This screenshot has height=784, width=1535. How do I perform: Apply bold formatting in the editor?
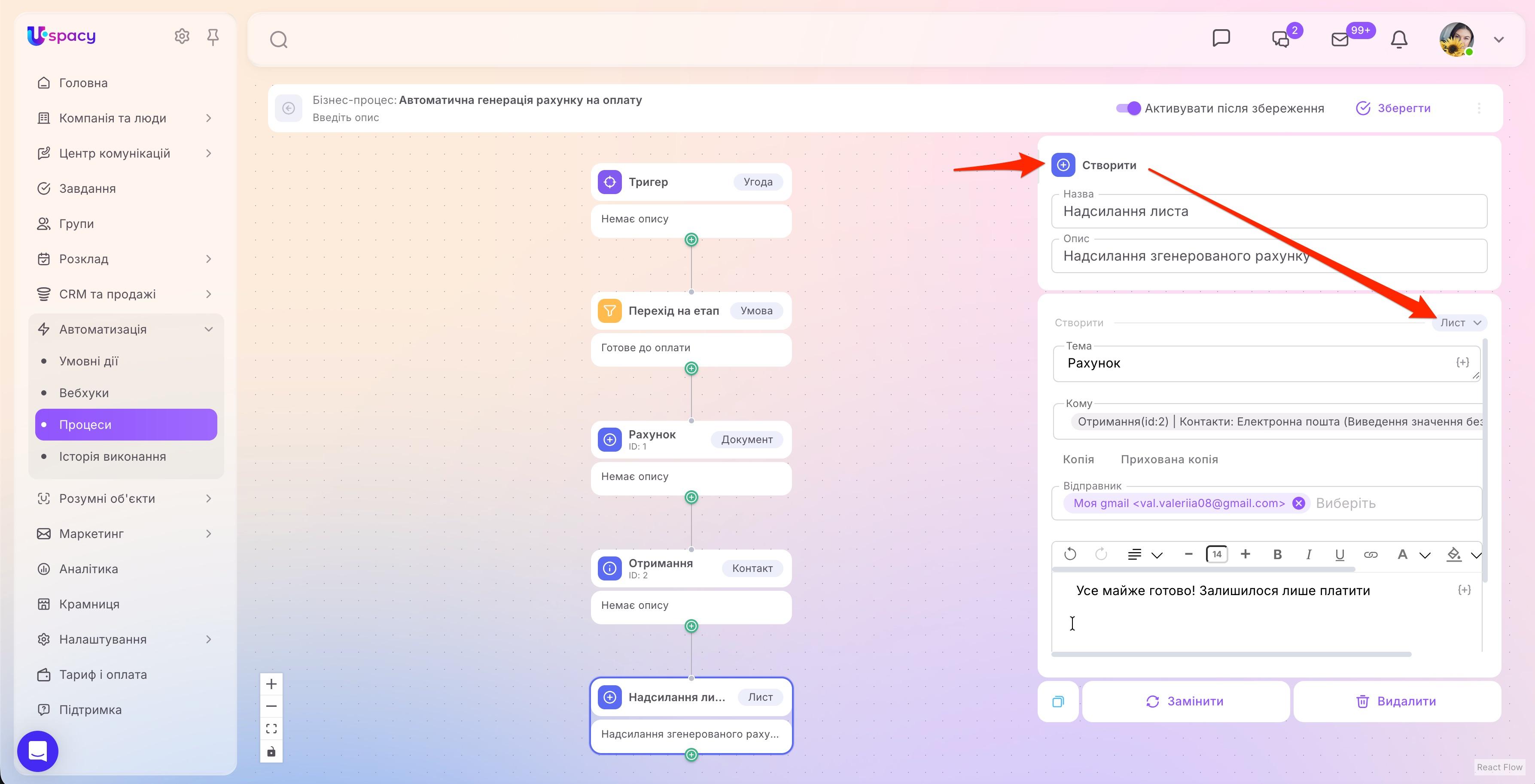pyautogui.click(x=1277, y=555)
